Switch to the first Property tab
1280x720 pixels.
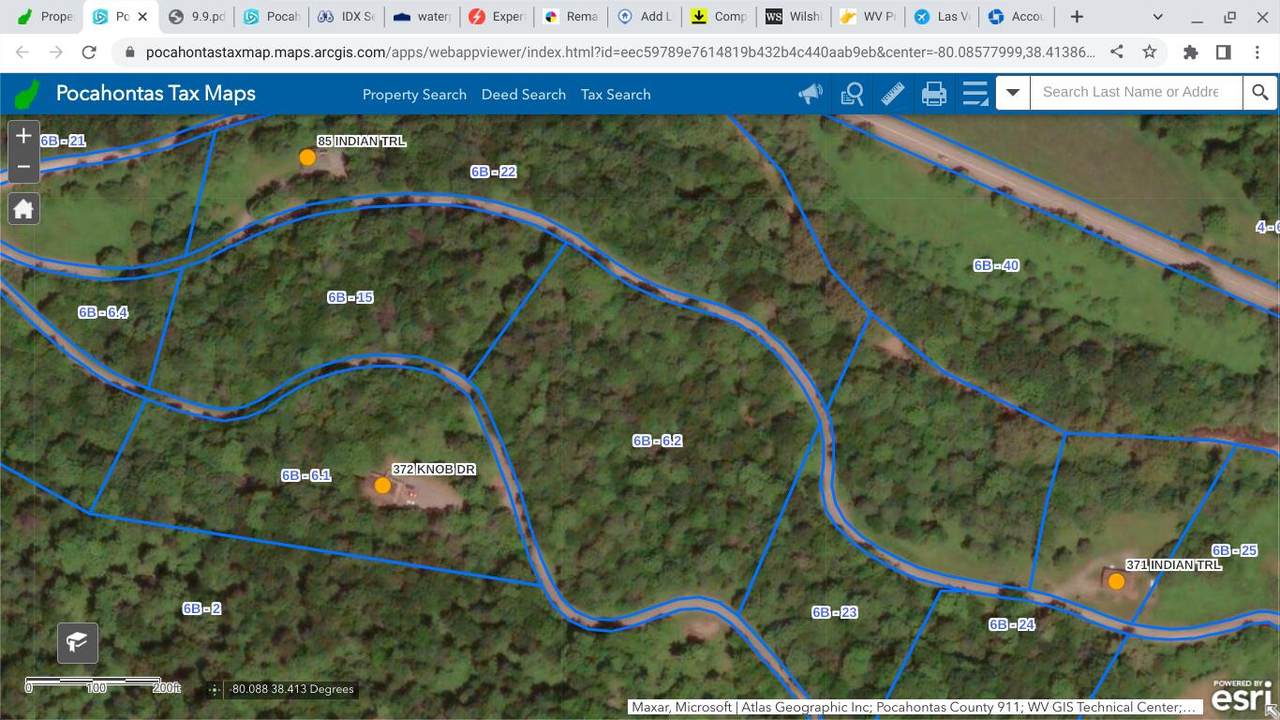(x=45, y=17)
